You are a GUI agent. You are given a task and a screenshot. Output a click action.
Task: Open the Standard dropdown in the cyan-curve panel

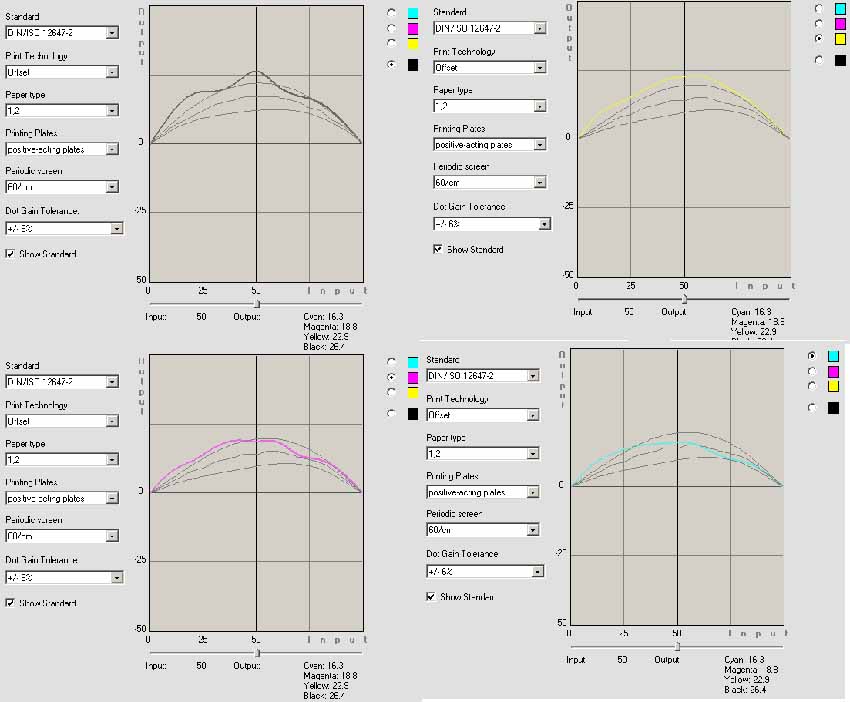533,376
